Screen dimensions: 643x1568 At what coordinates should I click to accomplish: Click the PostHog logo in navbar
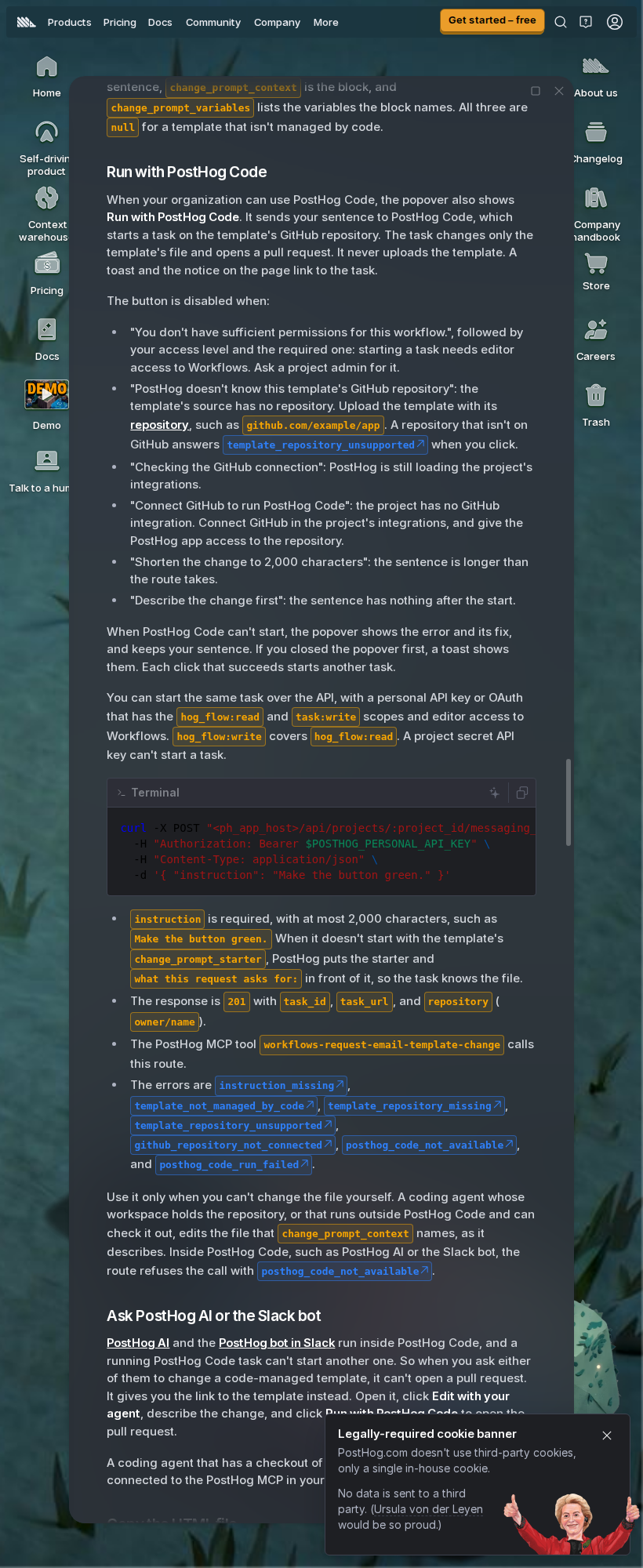tap(27, 22)
